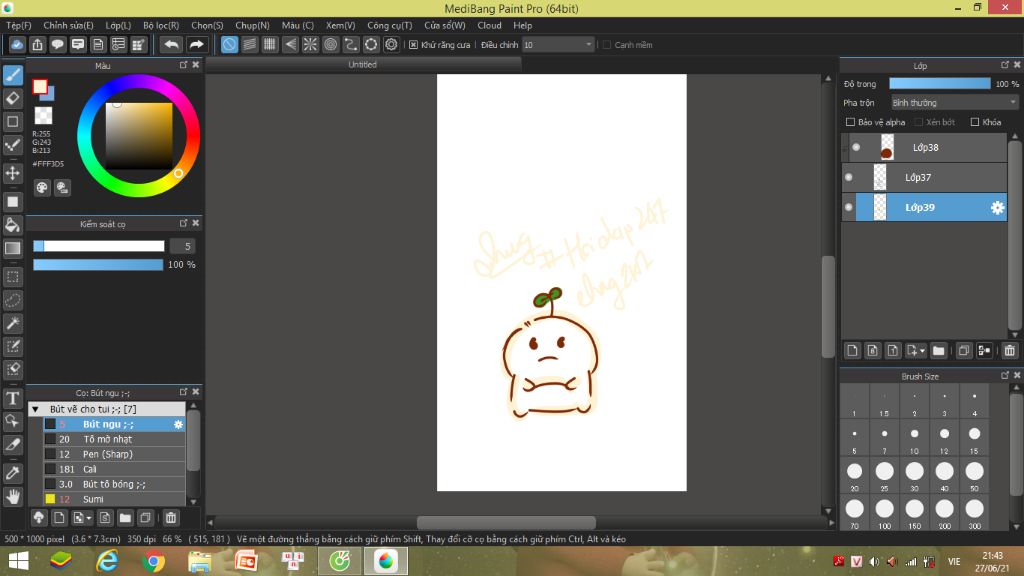Open the Pha trộn blend mode dropdown
Screen dimensions: 1024x576
tap(954, 103)
